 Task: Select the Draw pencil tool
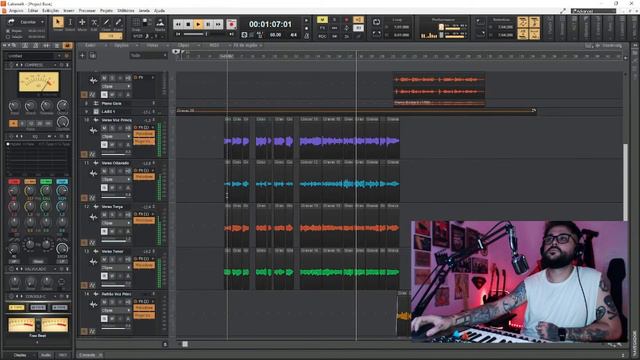point(106,22)
